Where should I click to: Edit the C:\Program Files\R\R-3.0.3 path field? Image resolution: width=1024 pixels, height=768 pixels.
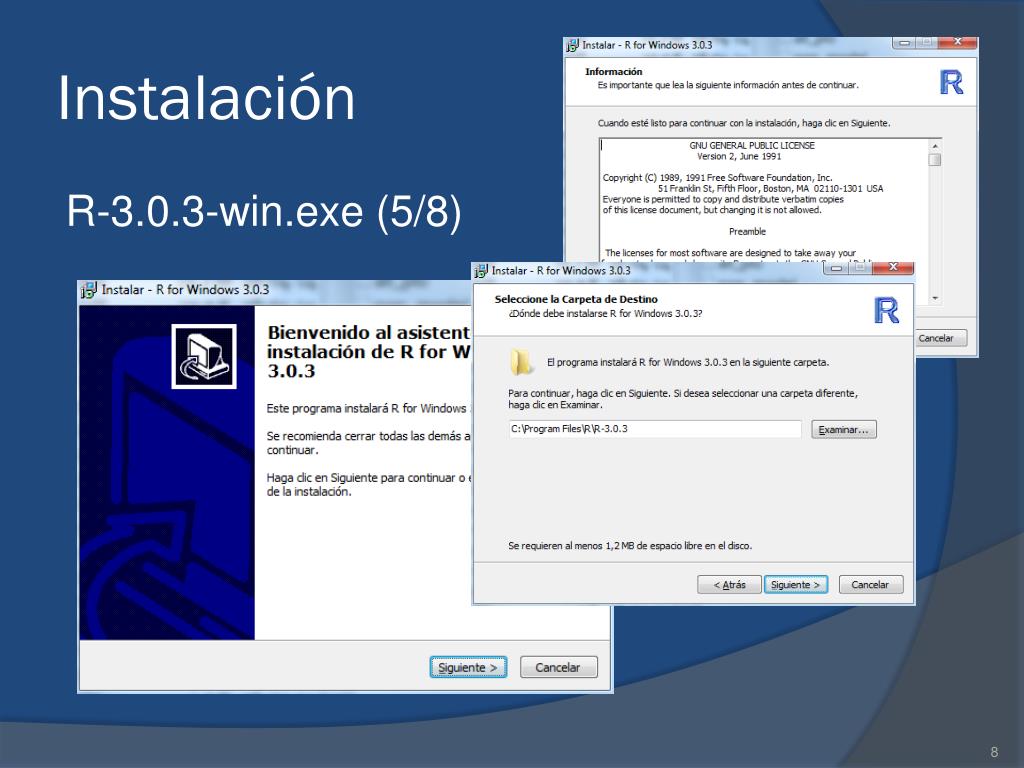pos(654,428)
